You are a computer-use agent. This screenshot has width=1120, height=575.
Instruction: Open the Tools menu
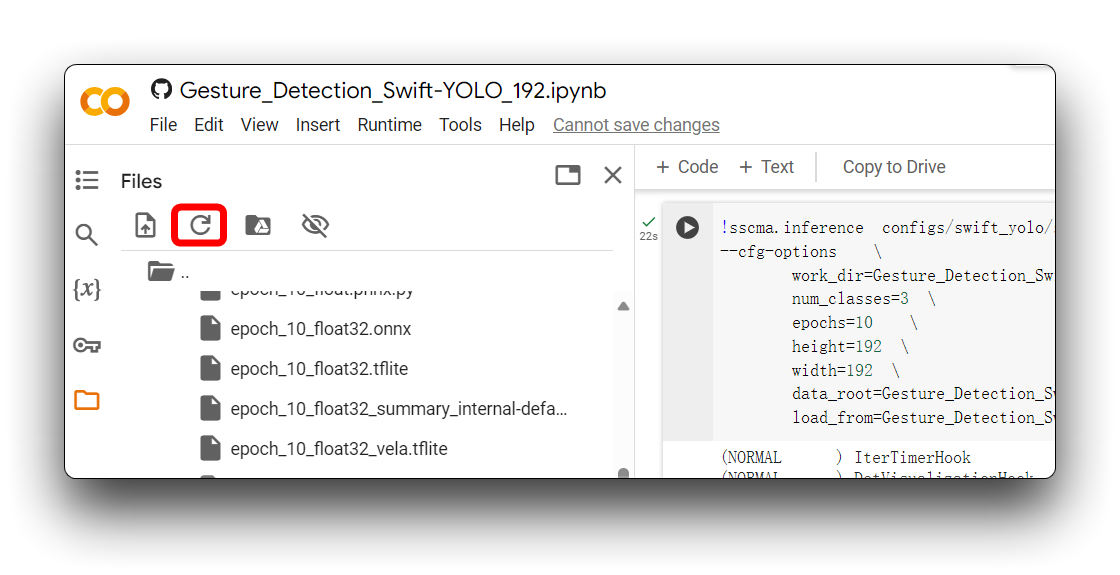pyautogui.click(x=460, y=125)
